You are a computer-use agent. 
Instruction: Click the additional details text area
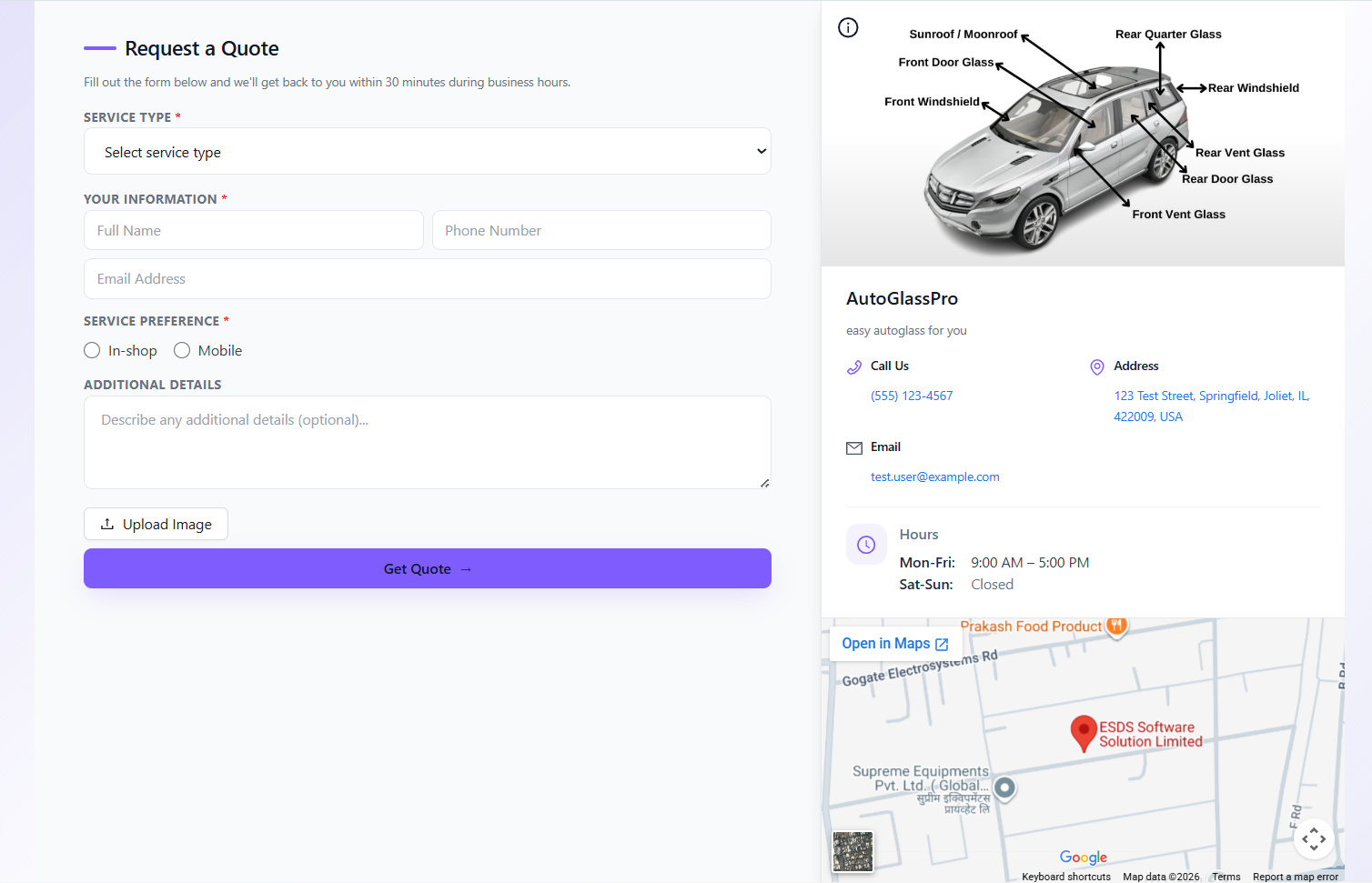pyautogui.click(x=428, y=442)
